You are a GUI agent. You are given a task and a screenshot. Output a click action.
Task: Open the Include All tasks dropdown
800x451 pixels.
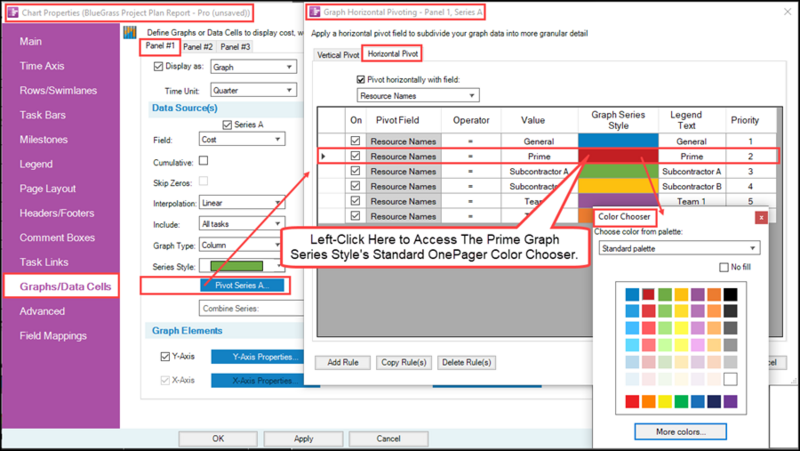(x=242, y=224)
